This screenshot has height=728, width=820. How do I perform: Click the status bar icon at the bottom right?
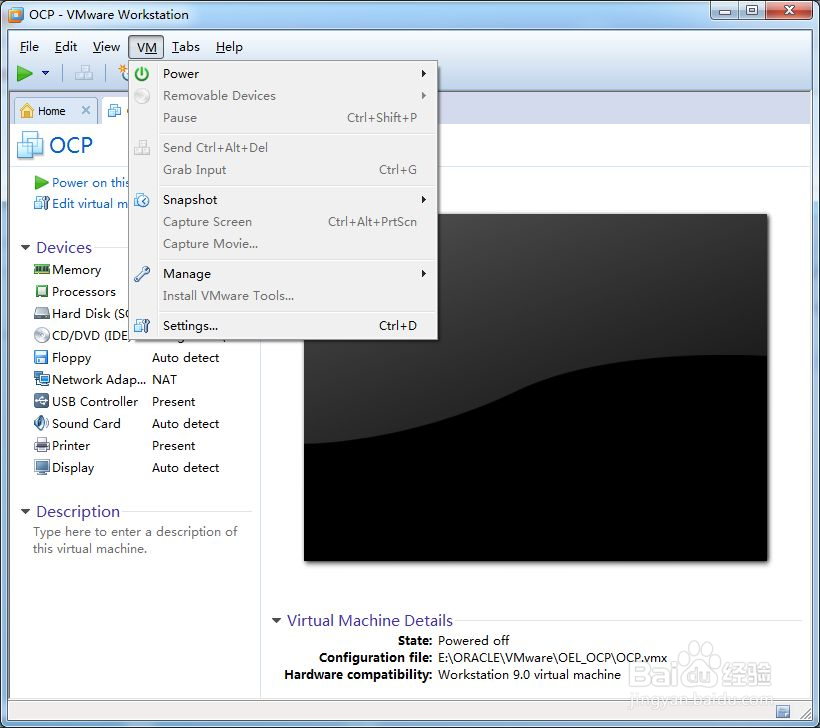coord(783,711)
